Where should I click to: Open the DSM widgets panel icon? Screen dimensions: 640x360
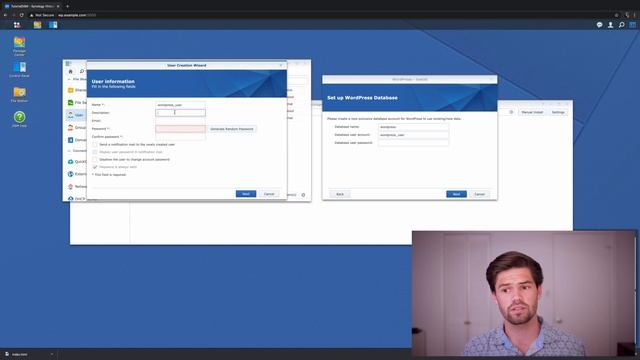coord(632,25)
